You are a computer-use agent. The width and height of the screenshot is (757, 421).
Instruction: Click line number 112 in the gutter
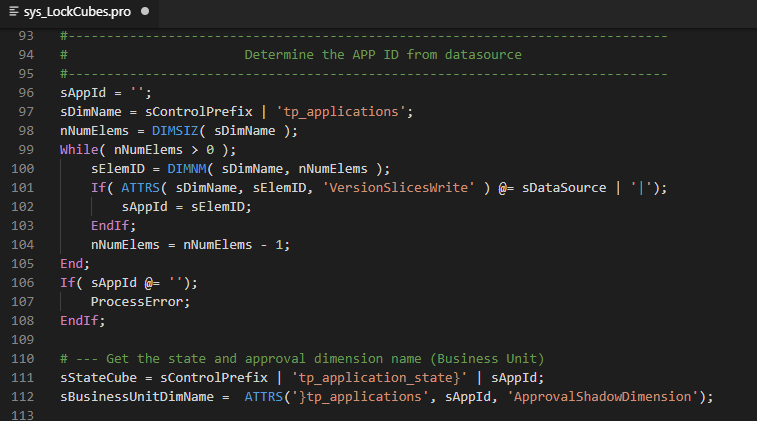click(x=23, y=396)
